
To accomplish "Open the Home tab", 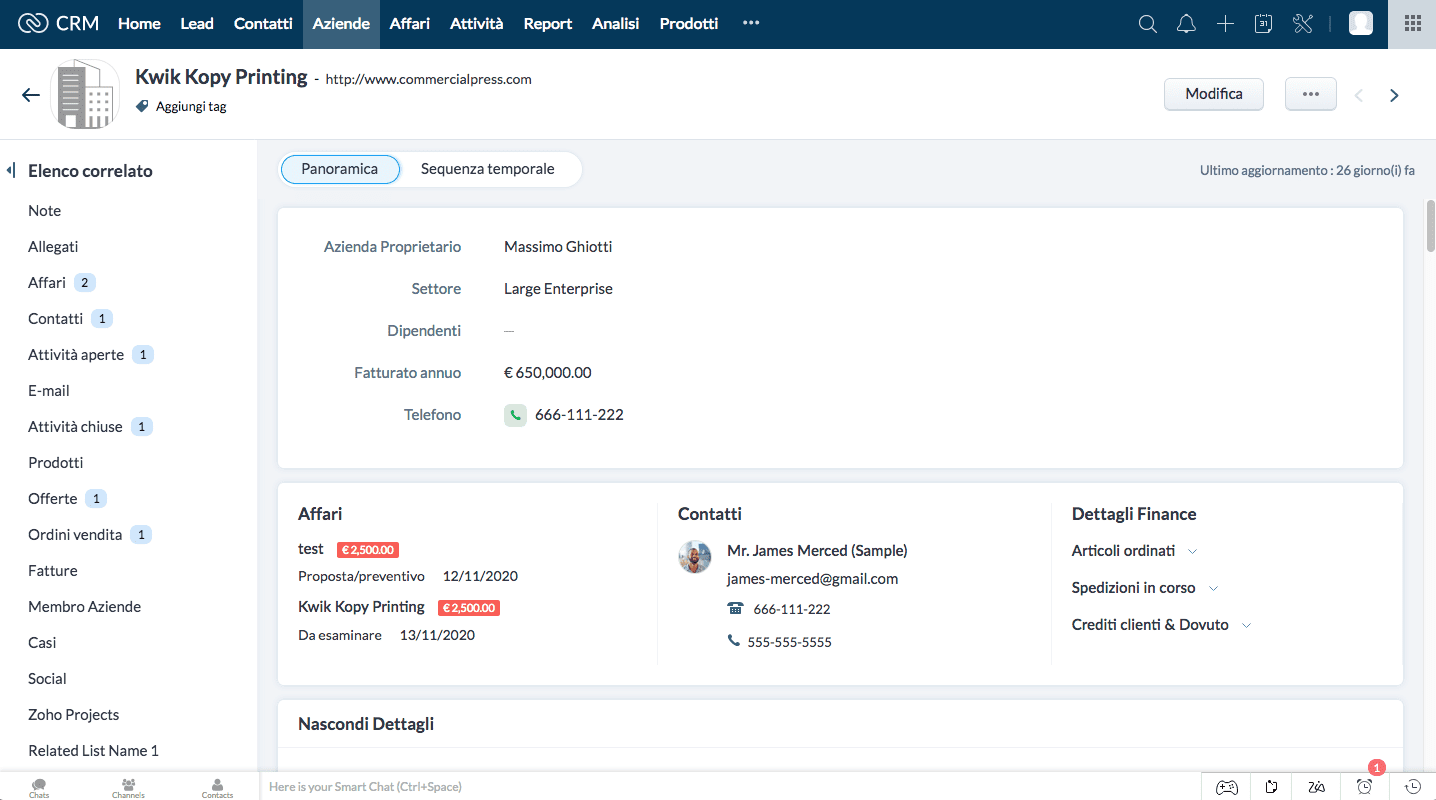I will [x=139, y=24].
